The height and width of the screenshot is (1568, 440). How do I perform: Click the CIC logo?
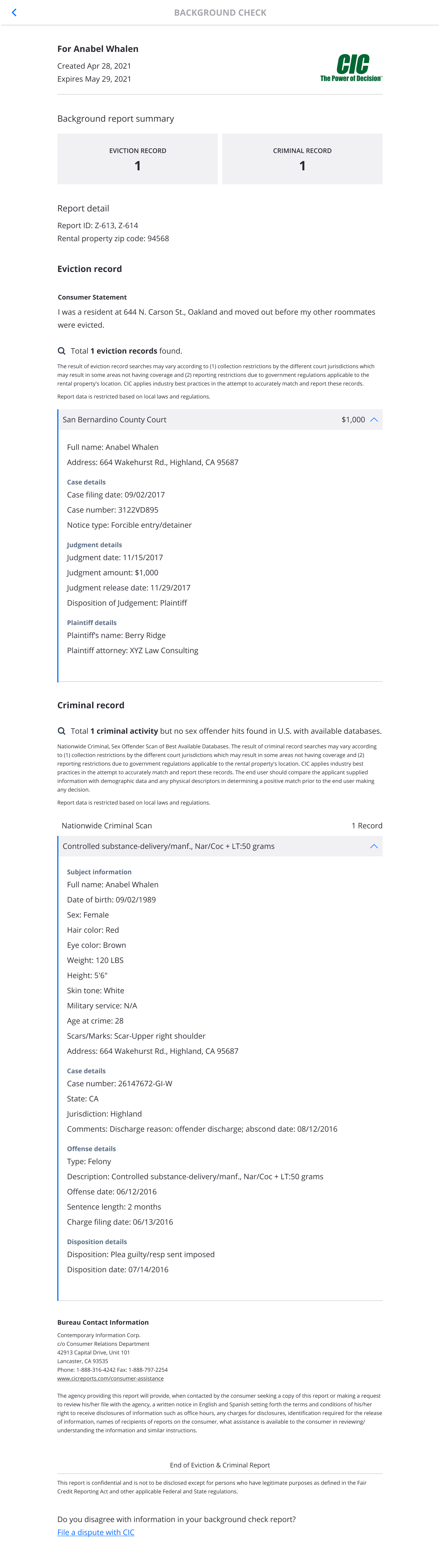[351, 68]
